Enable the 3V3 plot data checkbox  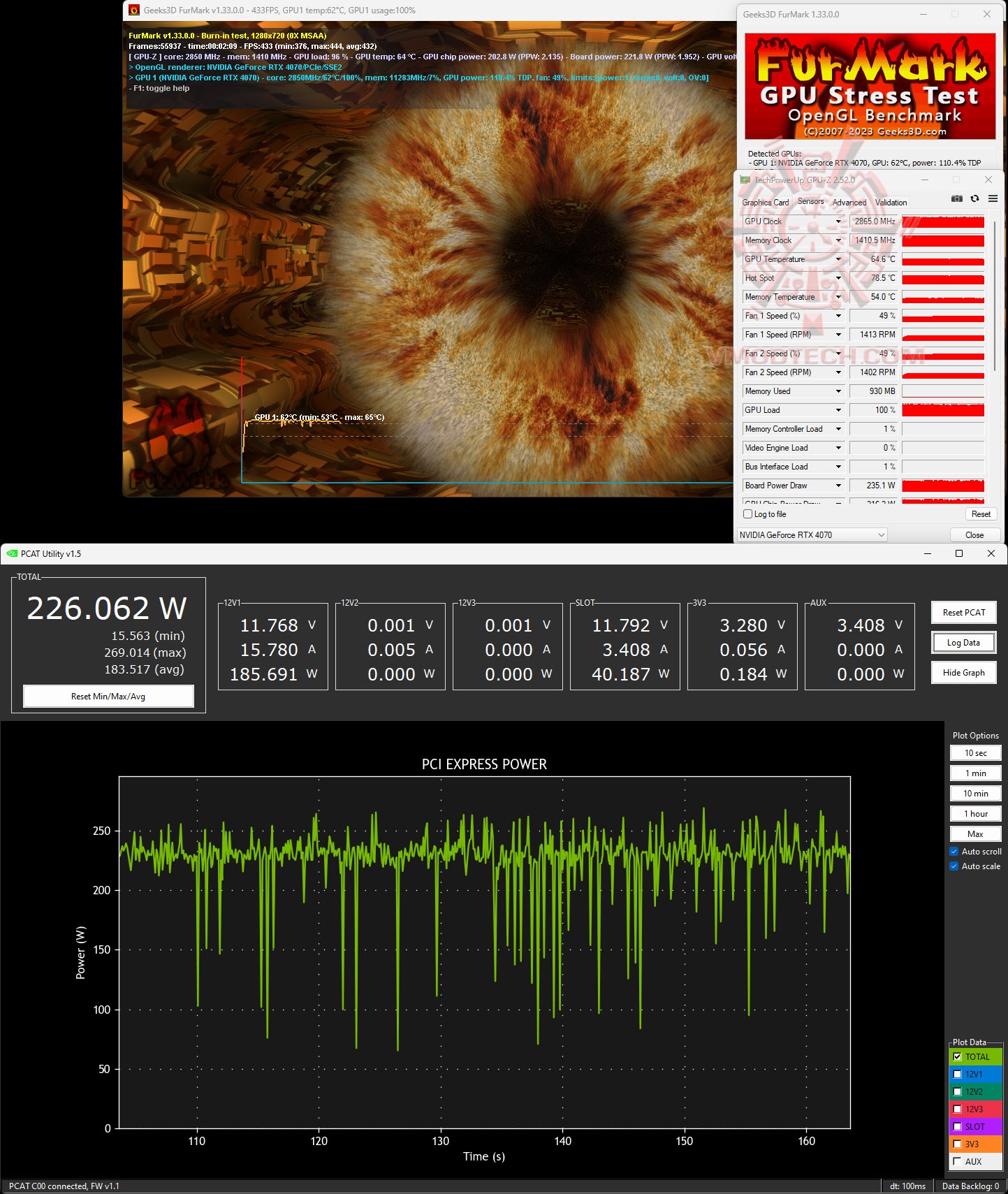958,1144
